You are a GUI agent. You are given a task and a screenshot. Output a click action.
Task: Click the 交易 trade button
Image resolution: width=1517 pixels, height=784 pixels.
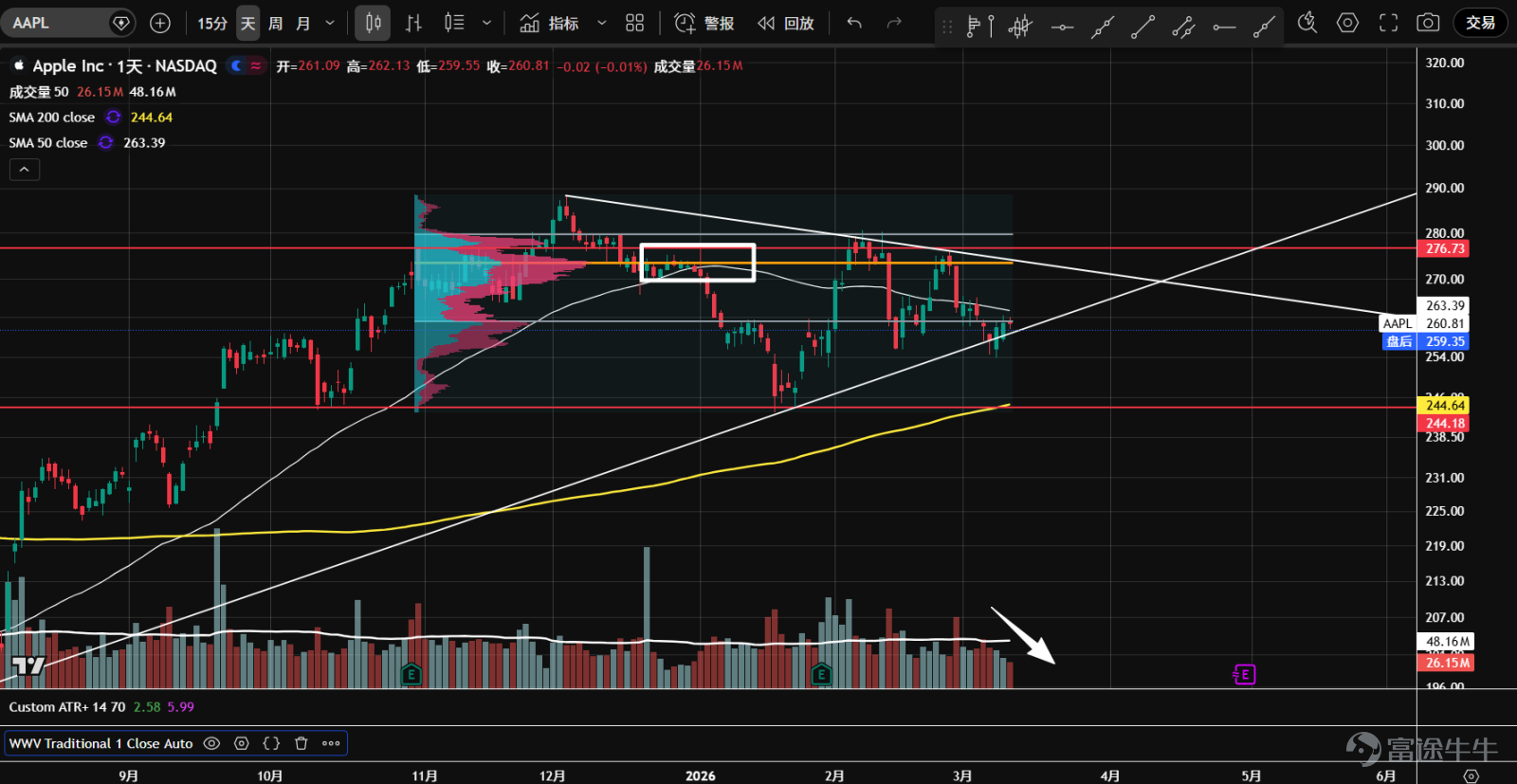[x=1480, y=23]
